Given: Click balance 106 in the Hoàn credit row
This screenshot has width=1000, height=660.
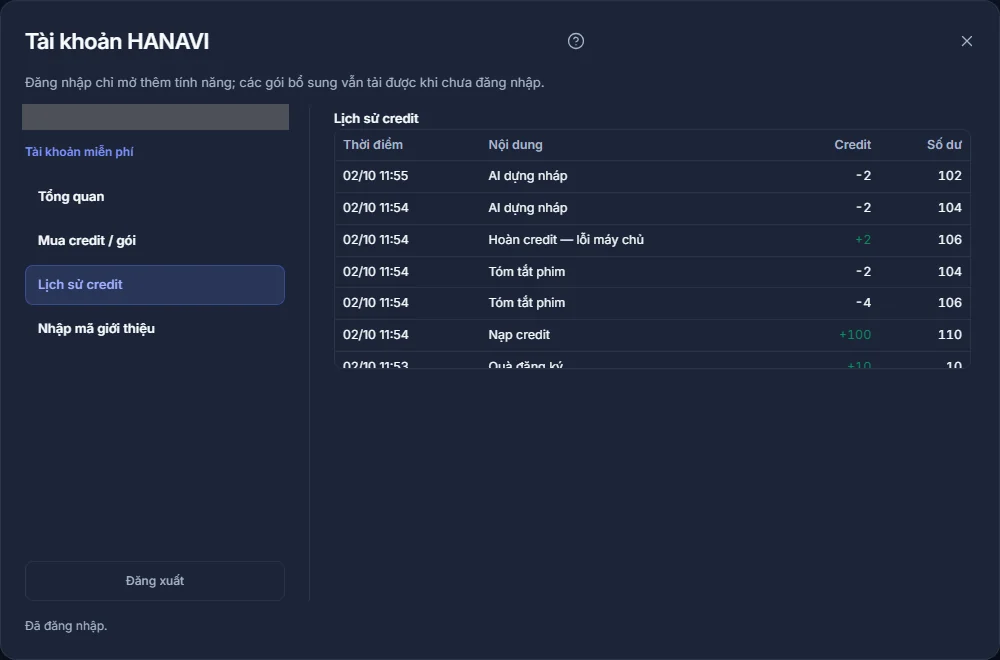Looking at the screenshot, I should (950, 240).
